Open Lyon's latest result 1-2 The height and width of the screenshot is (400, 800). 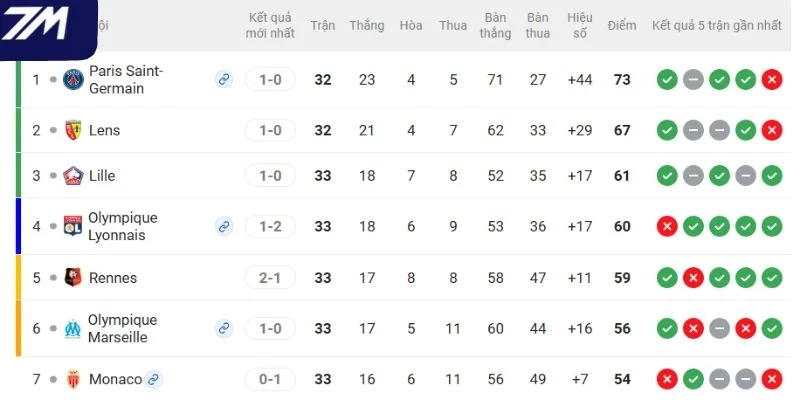pyautogui.click(x=270, y=226)
